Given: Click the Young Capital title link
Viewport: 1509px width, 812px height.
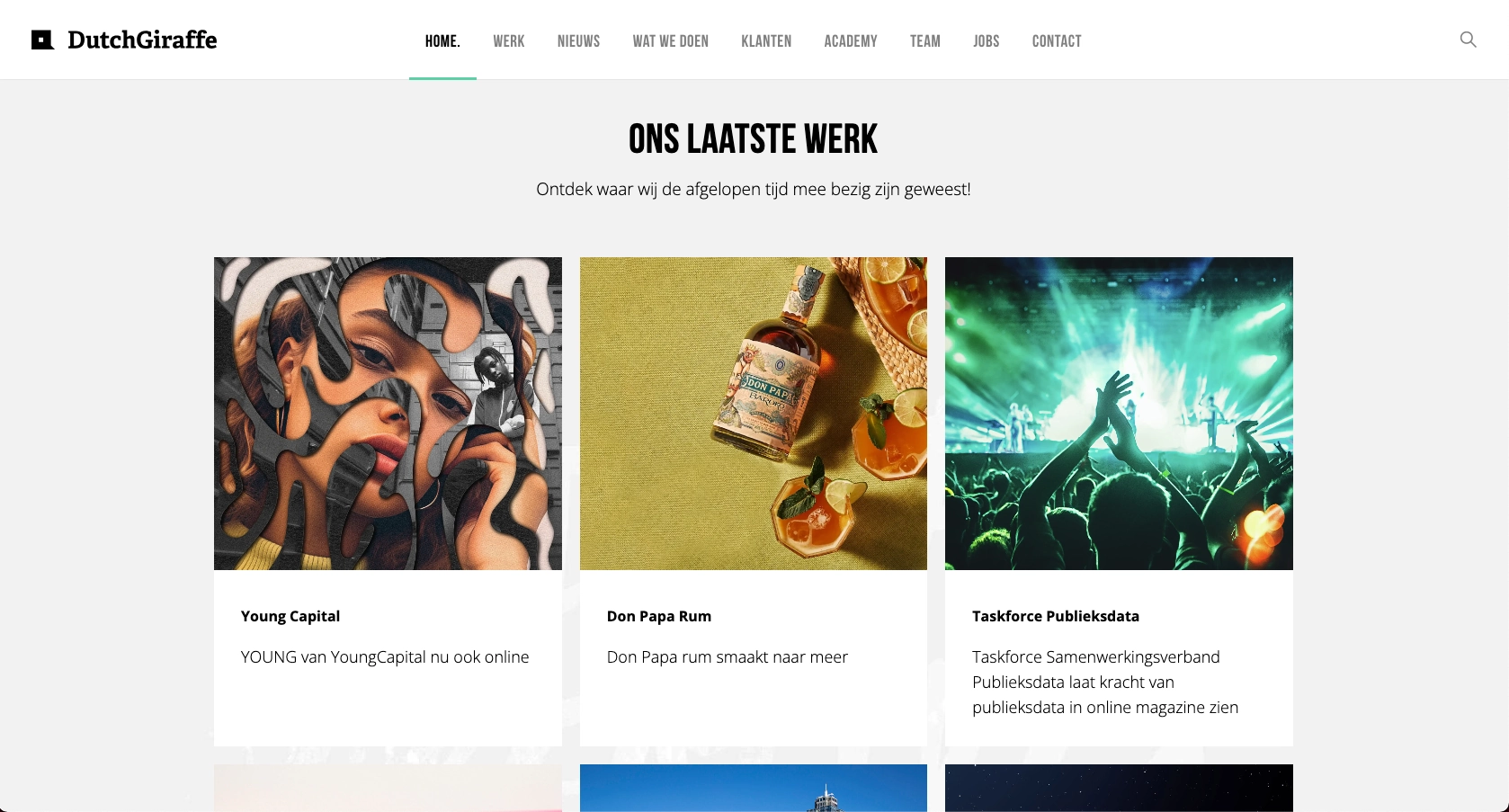Looking at the screenshot, I should point(290,616).
